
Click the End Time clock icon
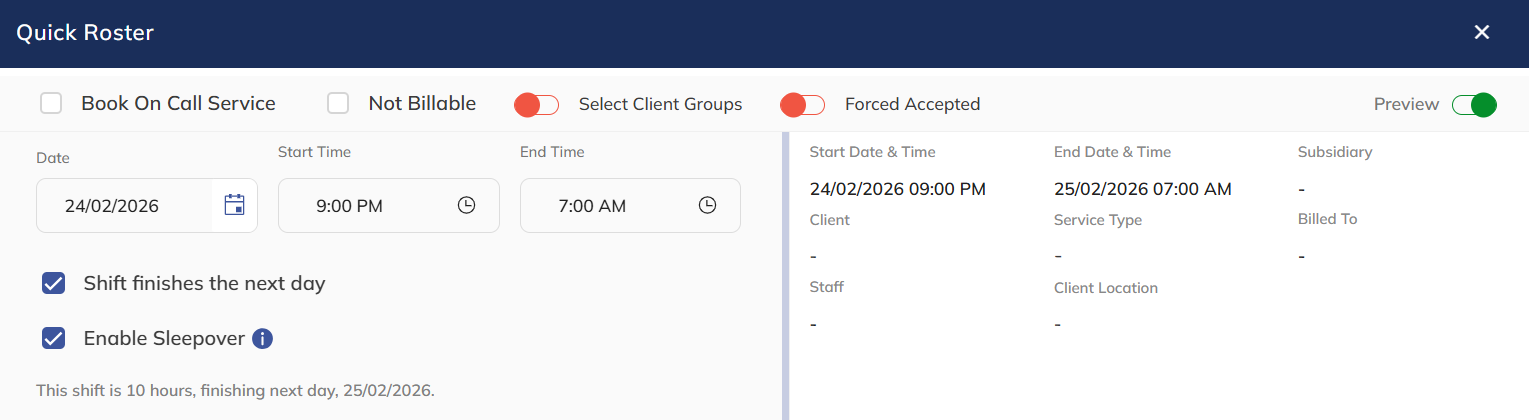pyautogui.click(x=707, y=206)
